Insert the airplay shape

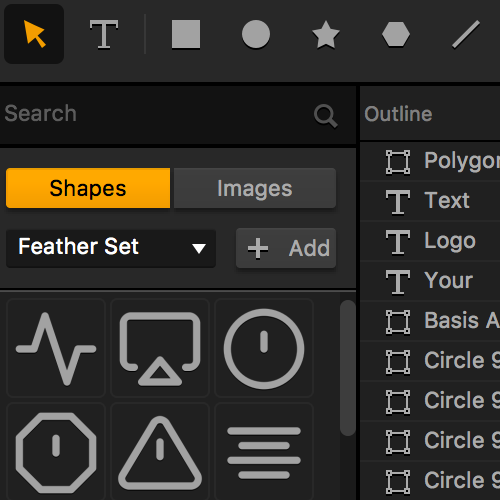pyautogui.click(x=160, y=348)
